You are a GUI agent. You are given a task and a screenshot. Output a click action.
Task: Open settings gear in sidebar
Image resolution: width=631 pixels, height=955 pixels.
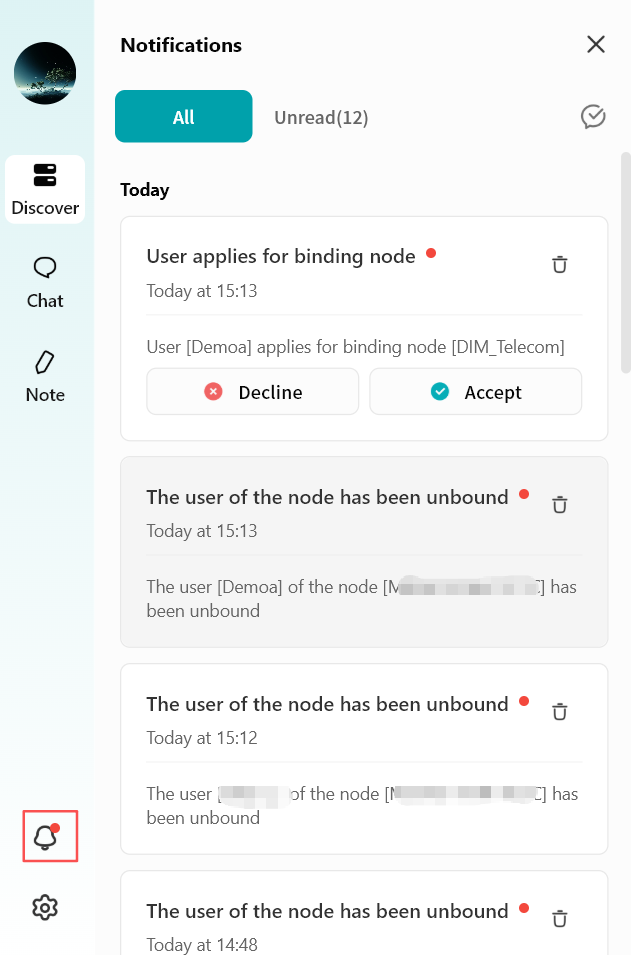point(45,907)
